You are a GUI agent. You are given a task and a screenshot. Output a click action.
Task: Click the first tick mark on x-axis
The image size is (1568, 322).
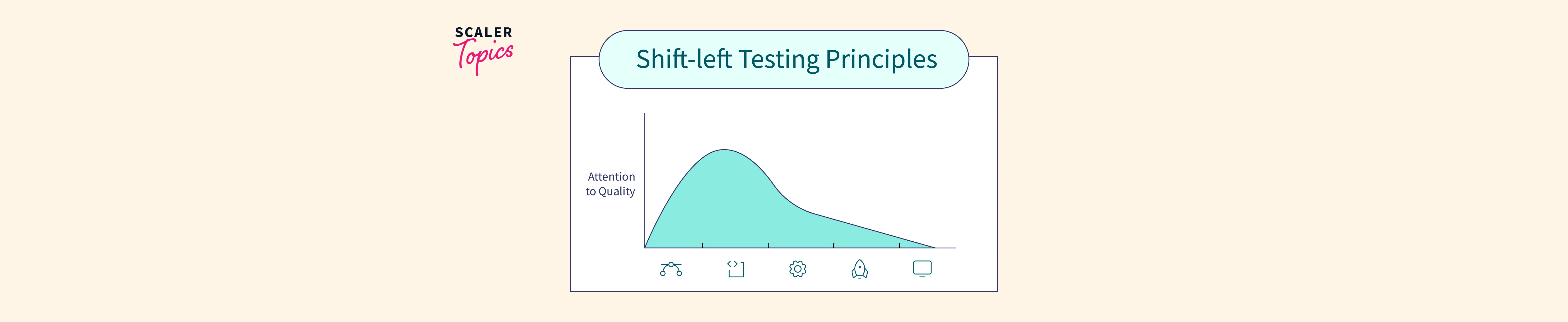pos(702,246)
